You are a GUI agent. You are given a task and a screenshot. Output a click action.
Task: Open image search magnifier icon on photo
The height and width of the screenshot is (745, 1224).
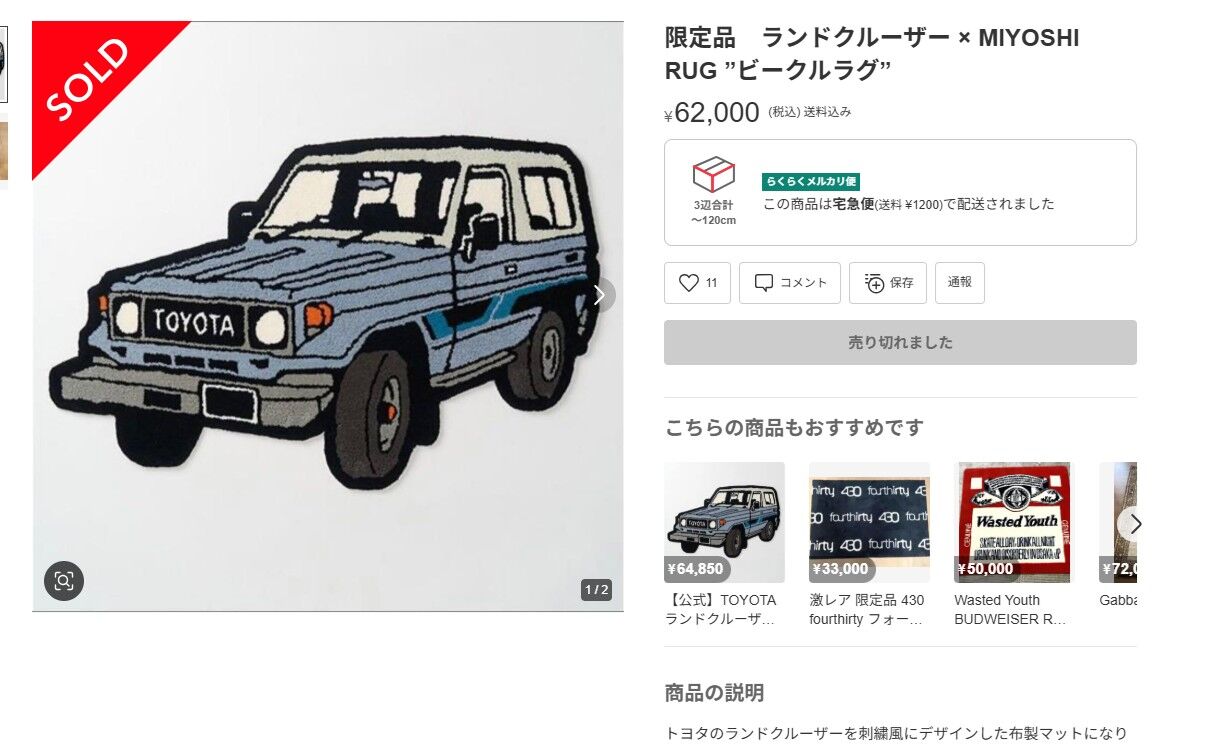[64, 581]
